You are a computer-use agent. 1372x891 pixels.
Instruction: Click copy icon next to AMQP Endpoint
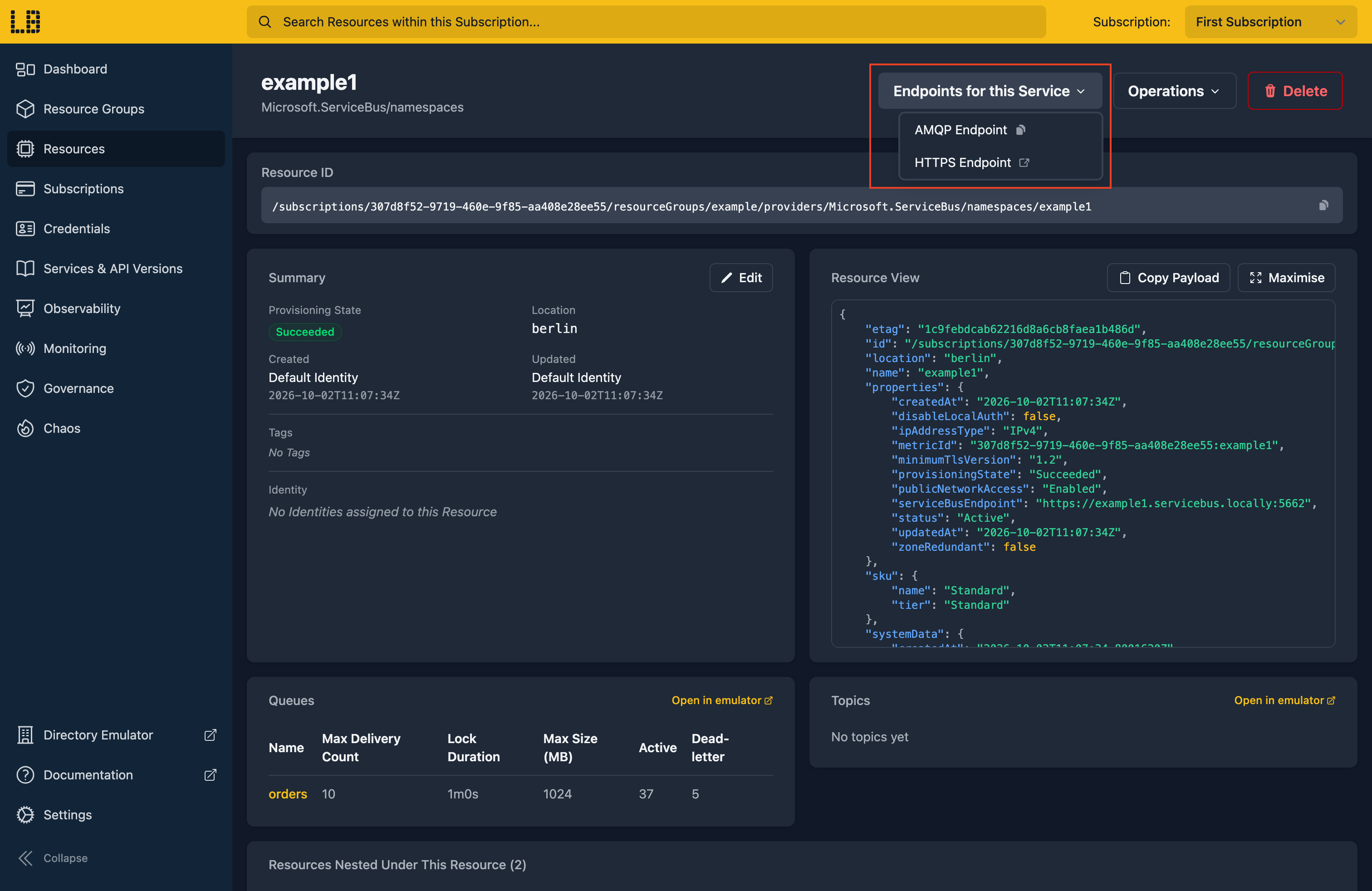coord(1020,130)
